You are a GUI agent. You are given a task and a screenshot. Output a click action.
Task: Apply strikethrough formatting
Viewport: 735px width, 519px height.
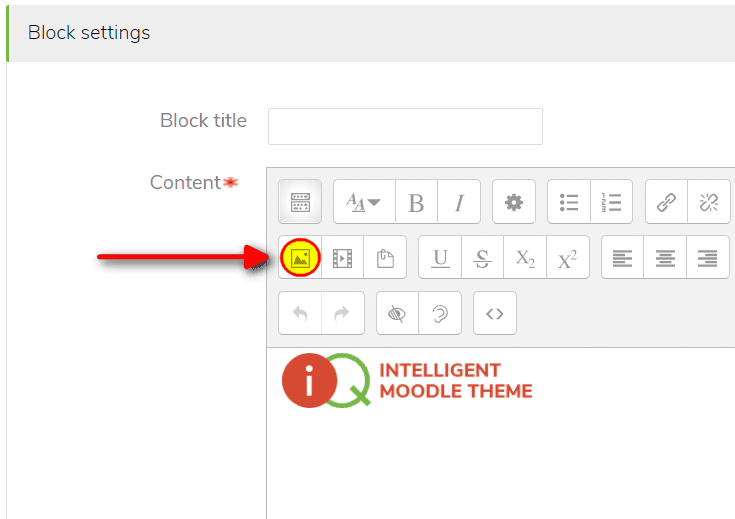point(482,257)
